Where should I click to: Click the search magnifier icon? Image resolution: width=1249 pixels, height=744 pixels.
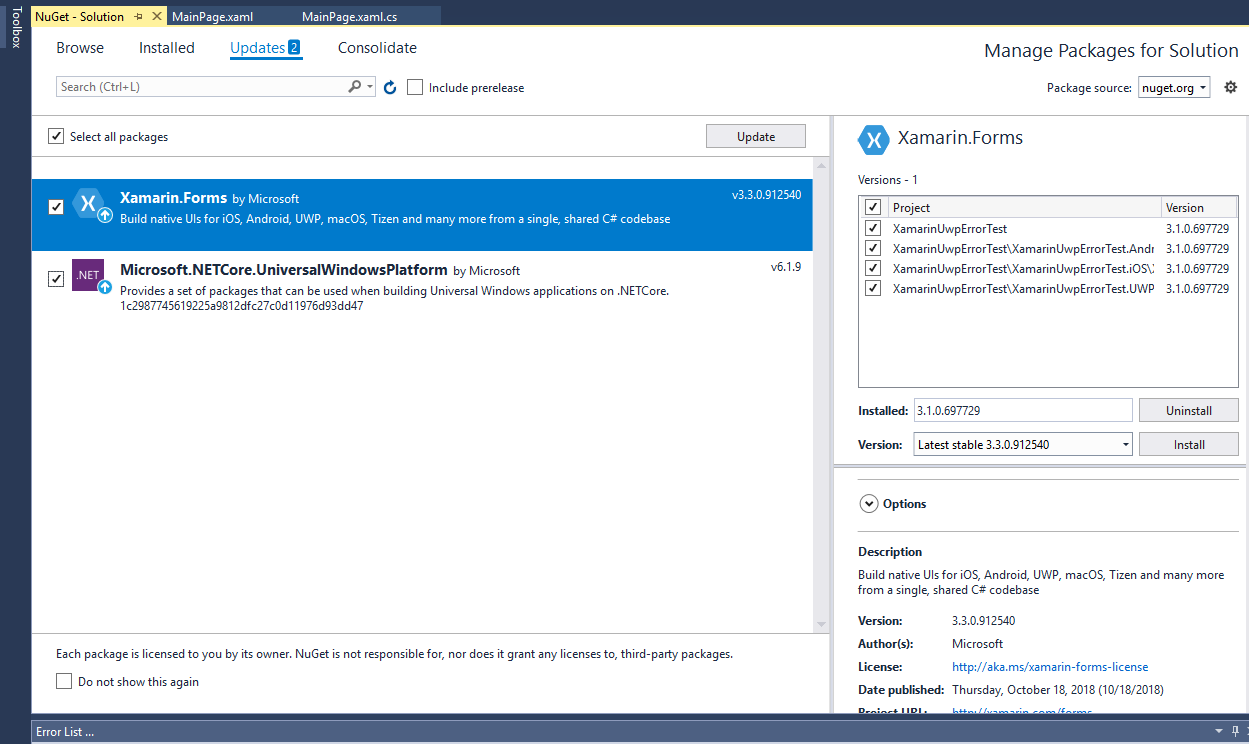[x=355, y=87]
